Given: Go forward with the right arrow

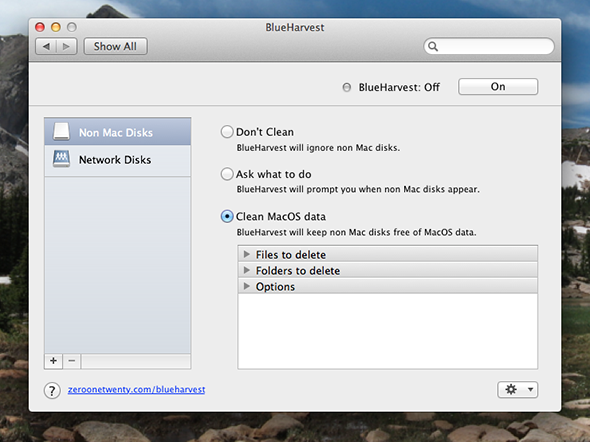Looking at the screenshot, I should coord(67,46).
